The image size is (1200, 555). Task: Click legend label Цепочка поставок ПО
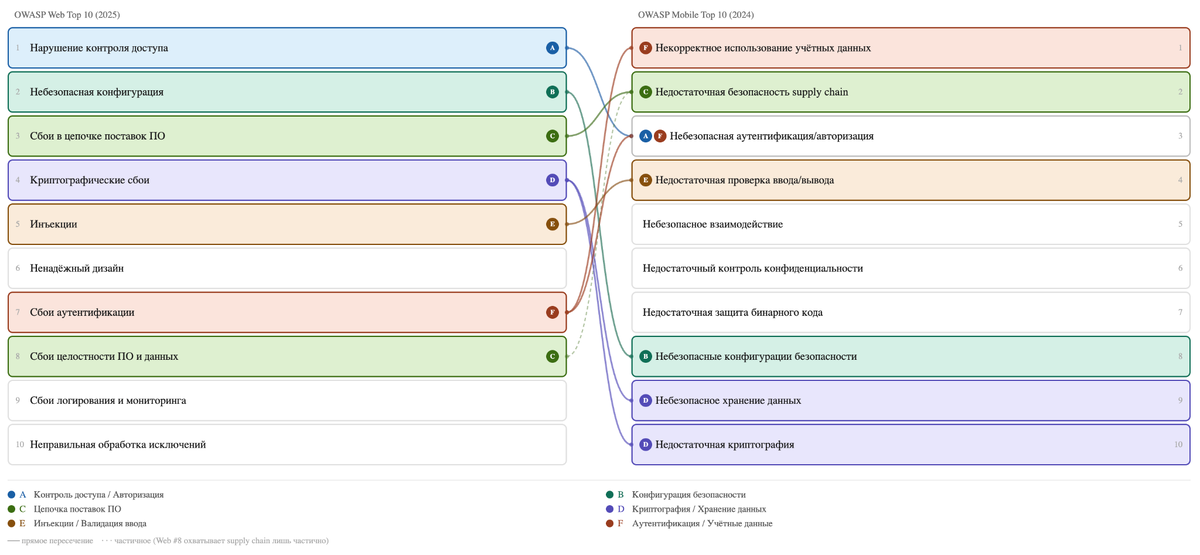pos(78,509)
